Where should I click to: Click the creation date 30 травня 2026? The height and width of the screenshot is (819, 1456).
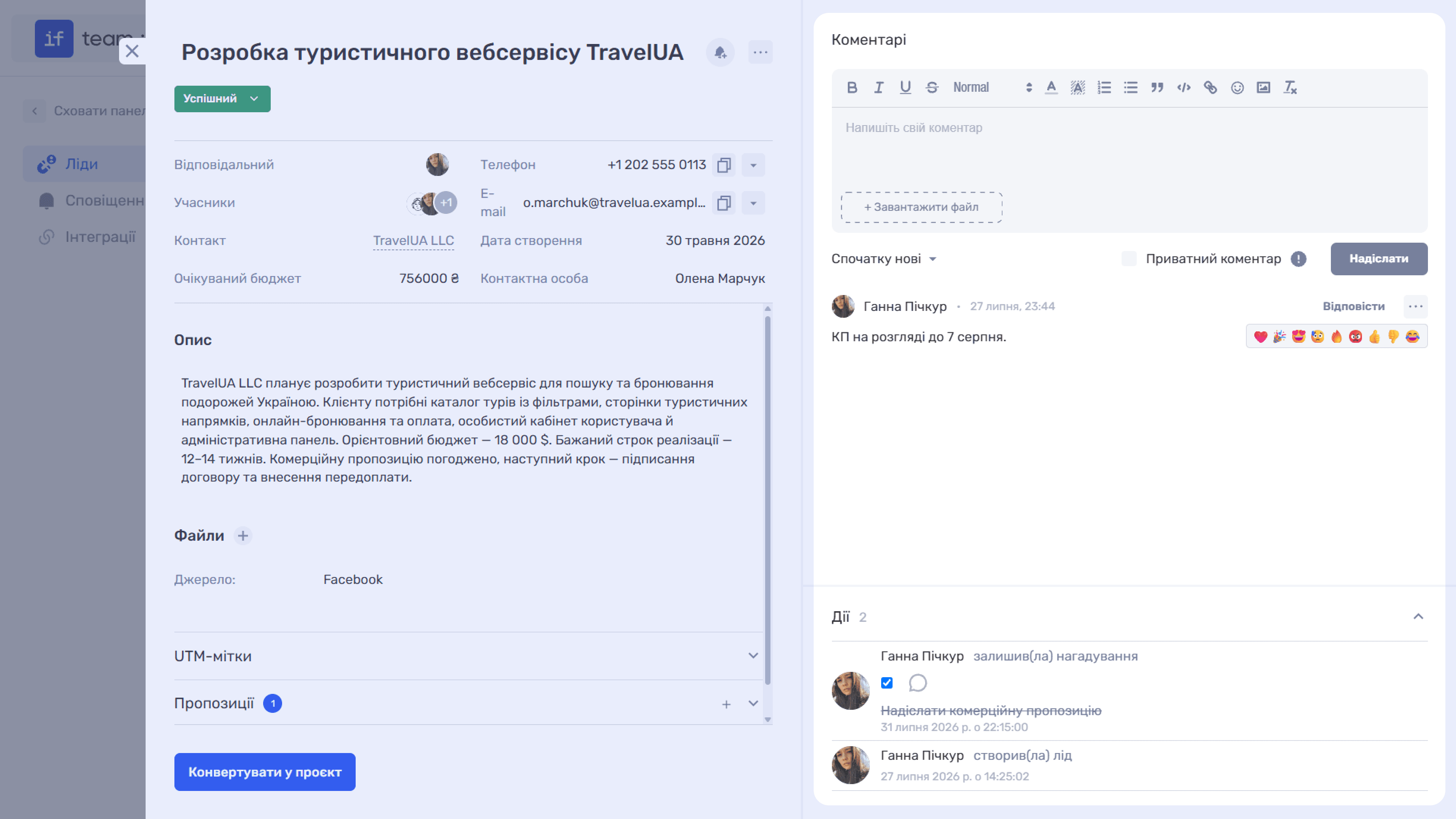coord(715,241)
